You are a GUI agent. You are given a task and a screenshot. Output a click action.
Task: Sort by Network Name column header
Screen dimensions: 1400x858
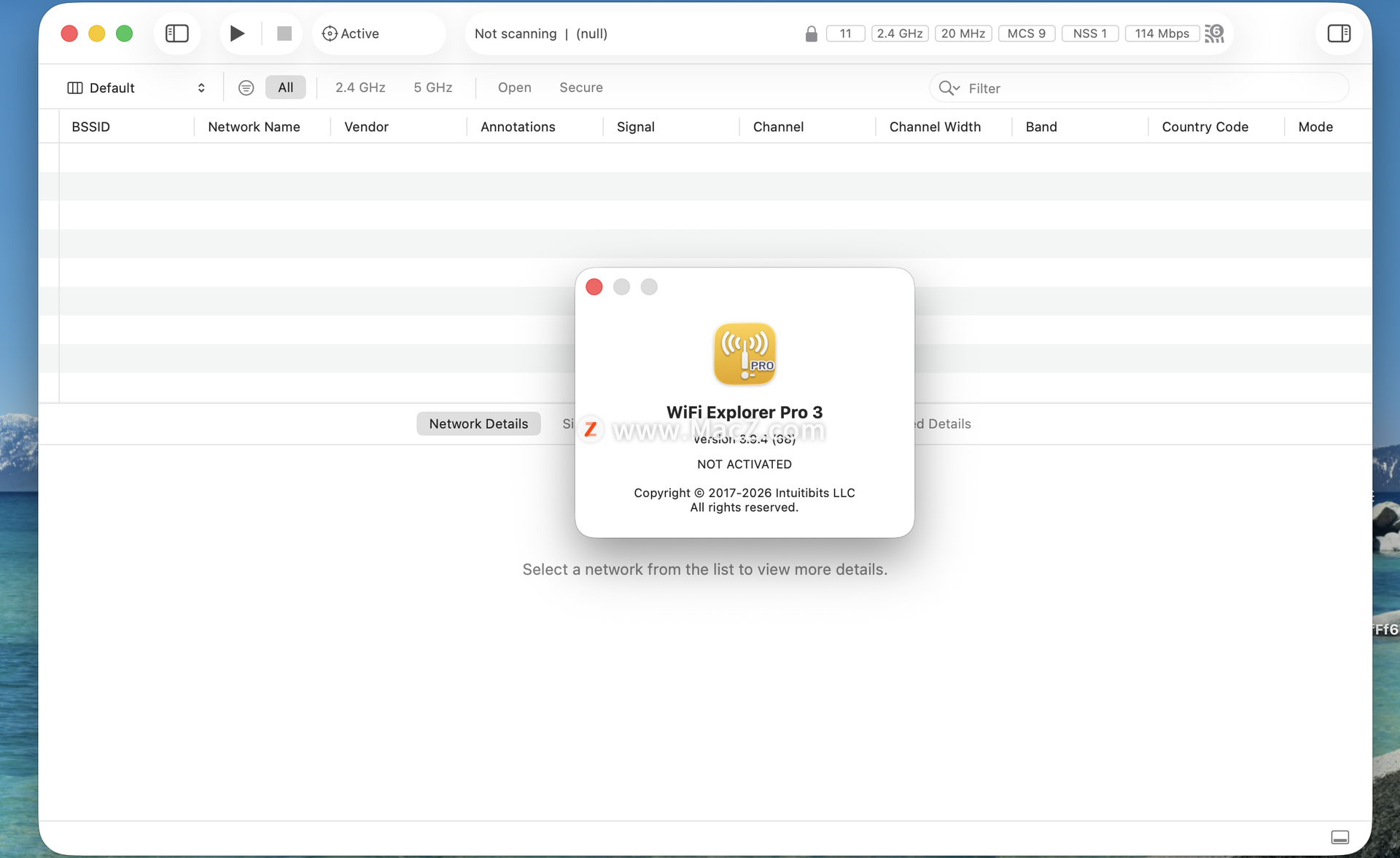coord(254,127)
